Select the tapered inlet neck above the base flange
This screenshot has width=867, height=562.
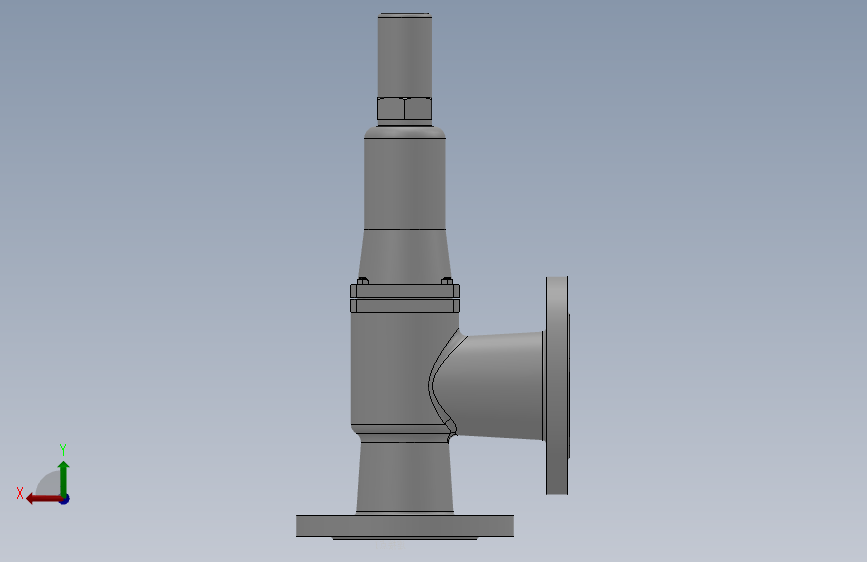(405, 477)
